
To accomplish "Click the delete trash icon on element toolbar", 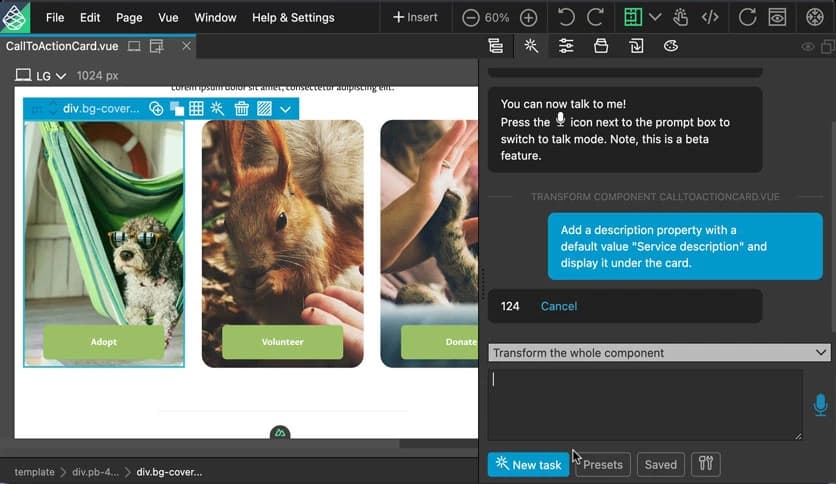I will (x=242, y=109).
